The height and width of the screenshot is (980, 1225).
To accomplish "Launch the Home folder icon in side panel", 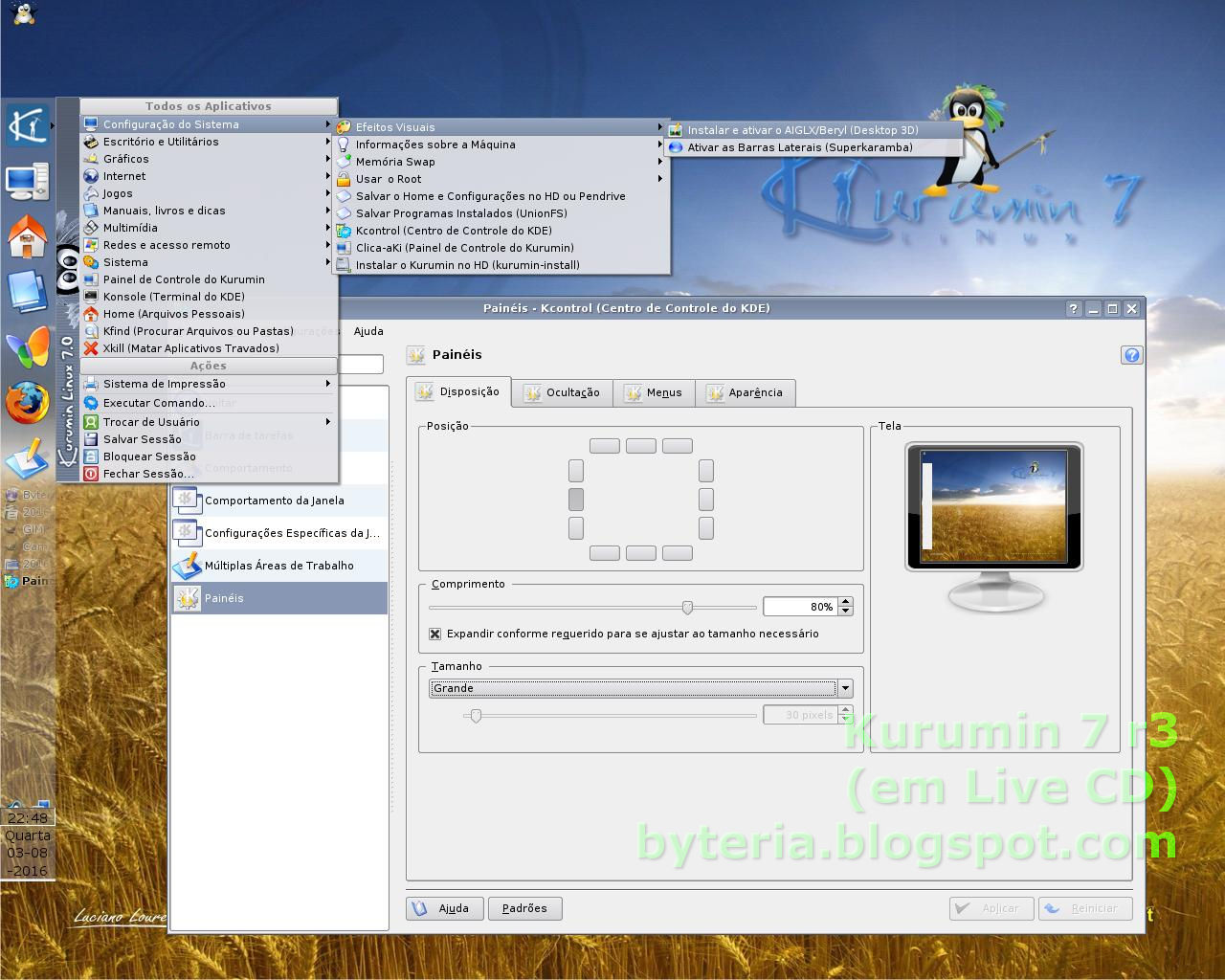I will point(27,236).
